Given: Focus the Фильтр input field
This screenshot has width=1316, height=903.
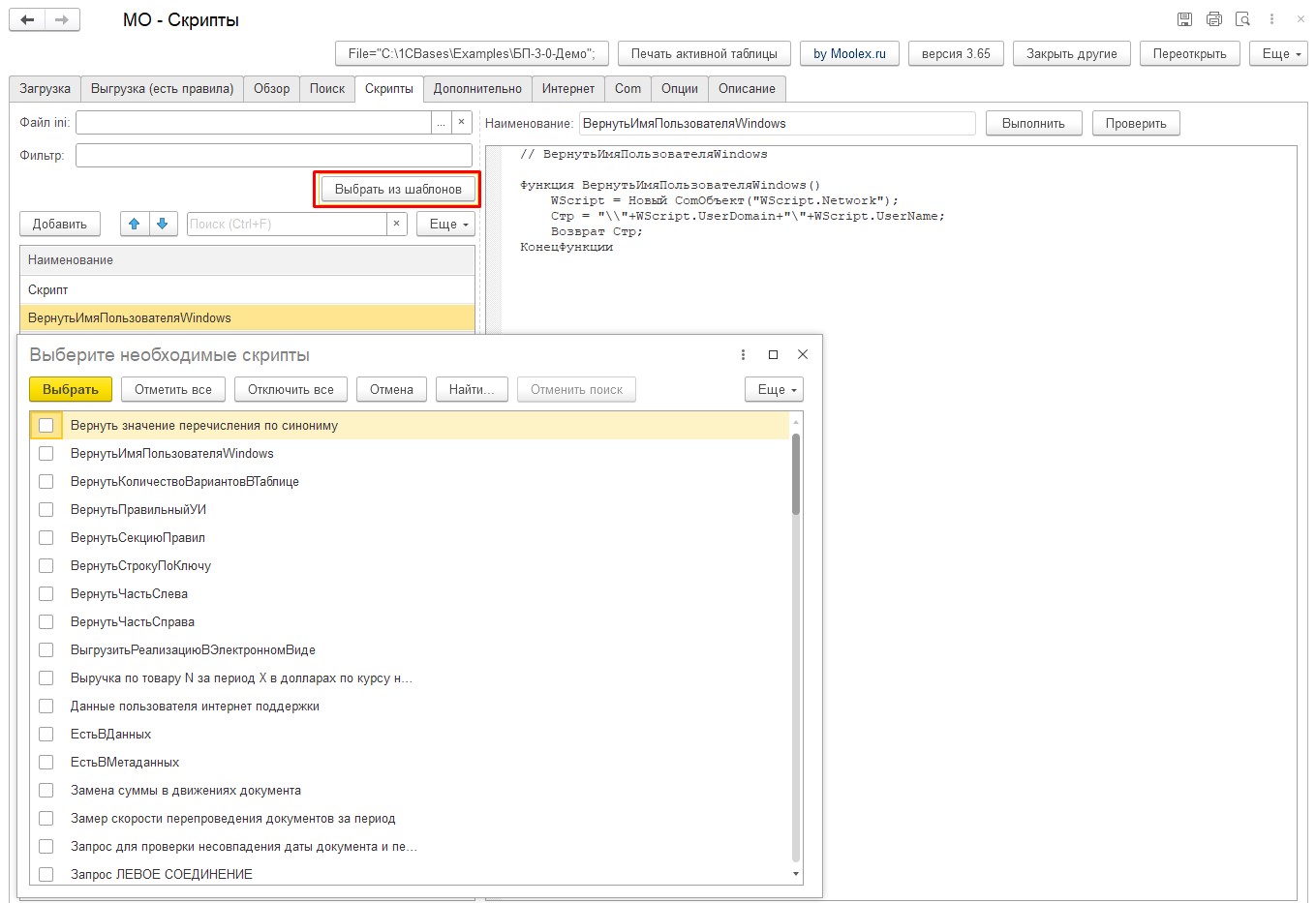Looking at the screenshot, I should coord(274,155).
